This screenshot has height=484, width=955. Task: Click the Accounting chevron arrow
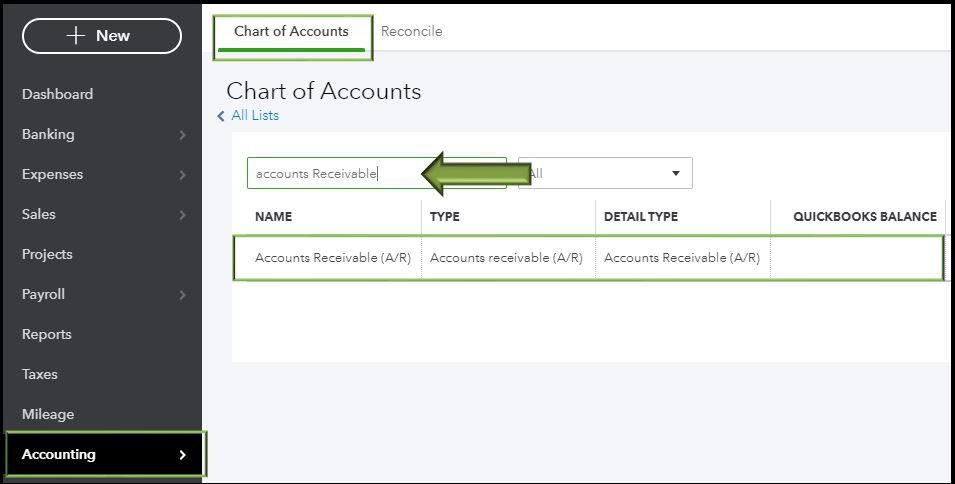tap(182, 455)
